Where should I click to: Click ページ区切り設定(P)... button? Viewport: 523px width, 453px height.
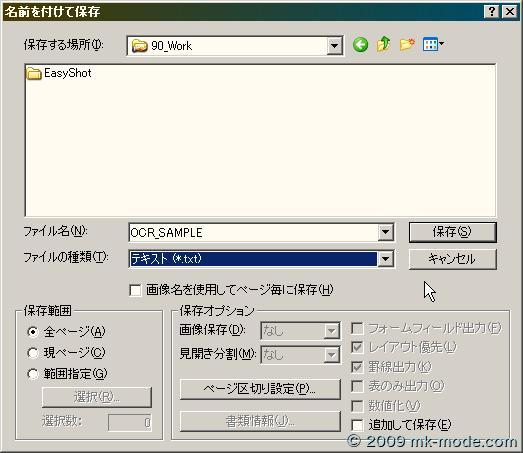pyautogui.click(x=260, y=389)
